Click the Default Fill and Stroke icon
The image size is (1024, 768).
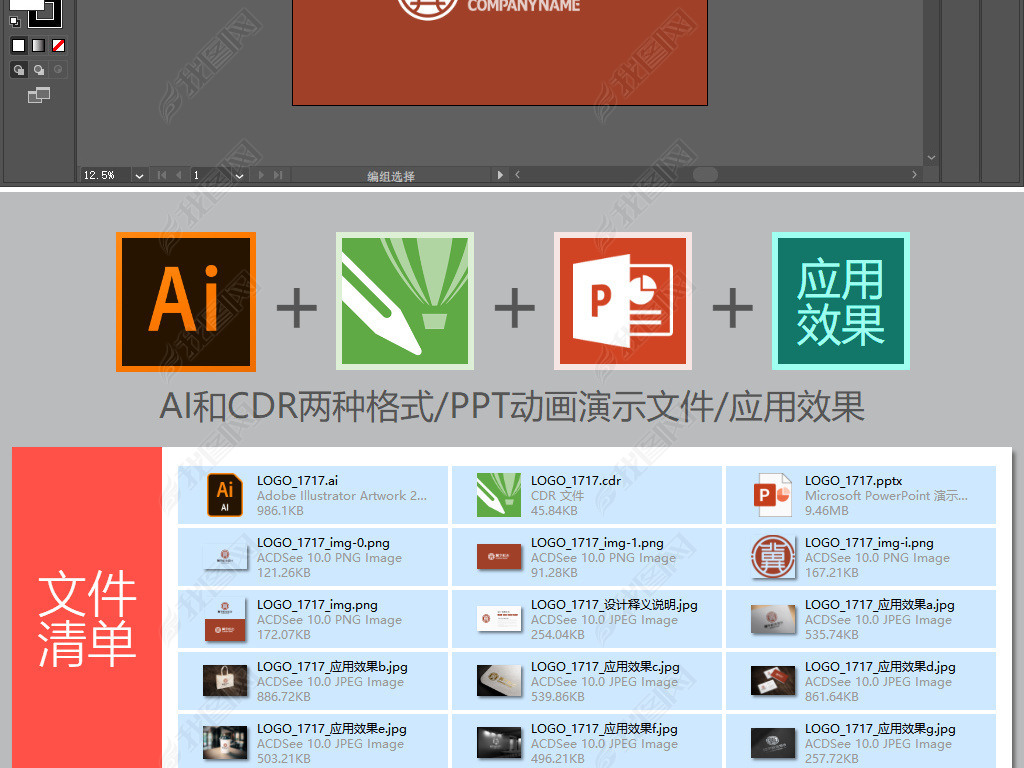tap(14, 22)
